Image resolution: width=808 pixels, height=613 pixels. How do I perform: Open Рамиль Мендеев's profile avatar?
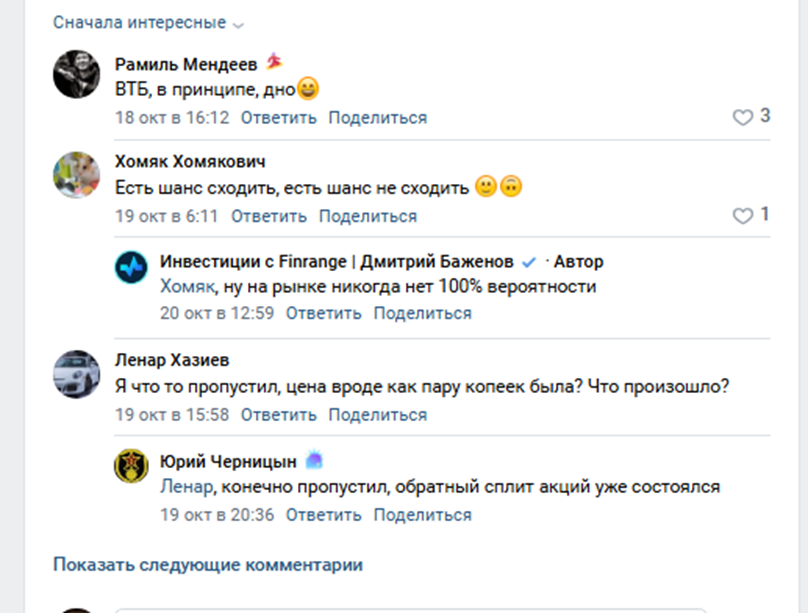point(76,77)
